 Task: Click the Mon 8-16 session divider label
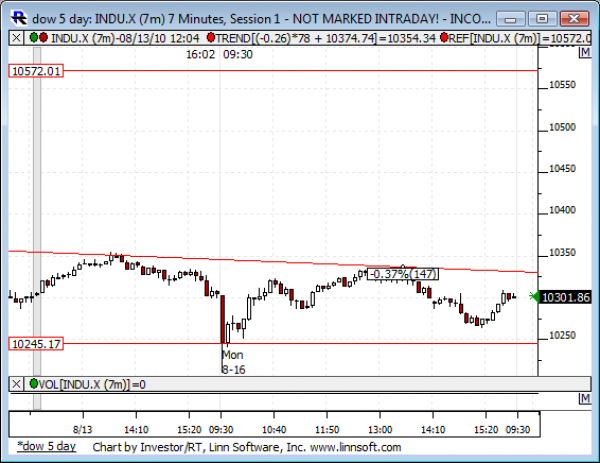[x=233, y=362]
